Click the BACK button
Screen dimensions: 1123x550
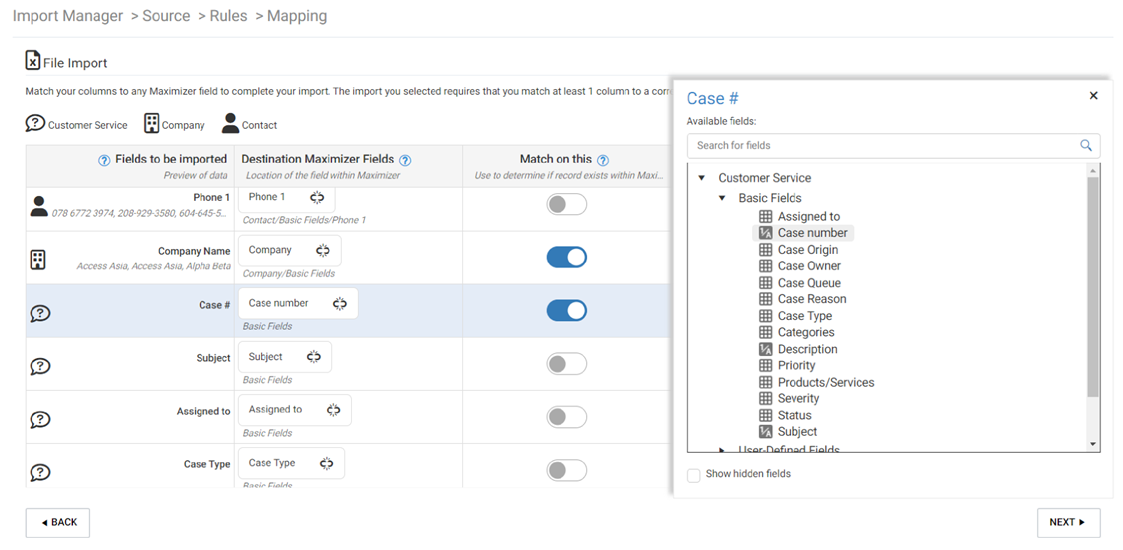[x=58, y=523]
